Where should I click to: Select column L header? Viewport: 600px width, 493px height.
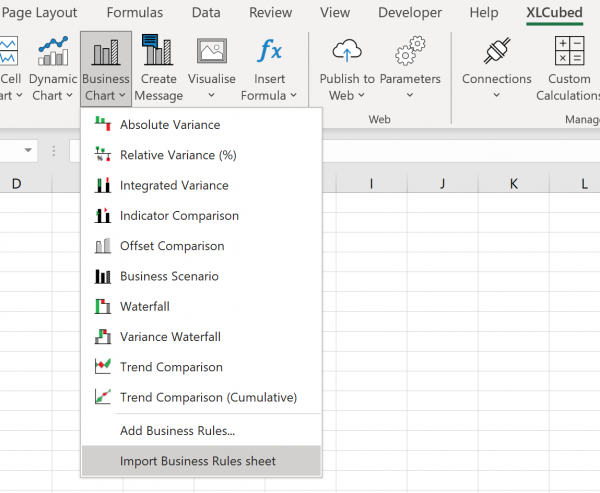[575, 184]
